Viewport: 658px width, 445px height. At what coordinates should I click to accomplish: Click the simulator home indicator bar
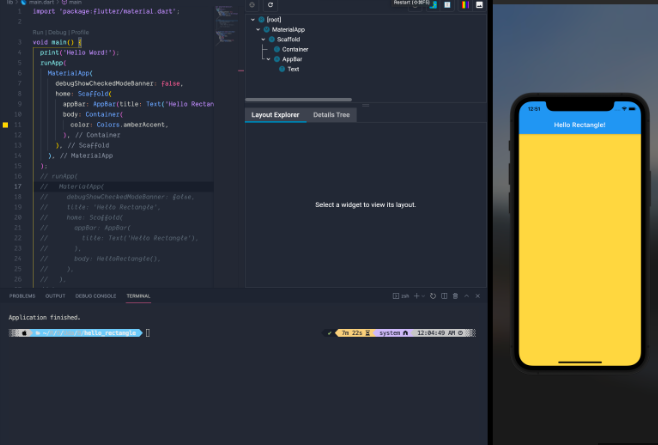click(x=580, y=362)
